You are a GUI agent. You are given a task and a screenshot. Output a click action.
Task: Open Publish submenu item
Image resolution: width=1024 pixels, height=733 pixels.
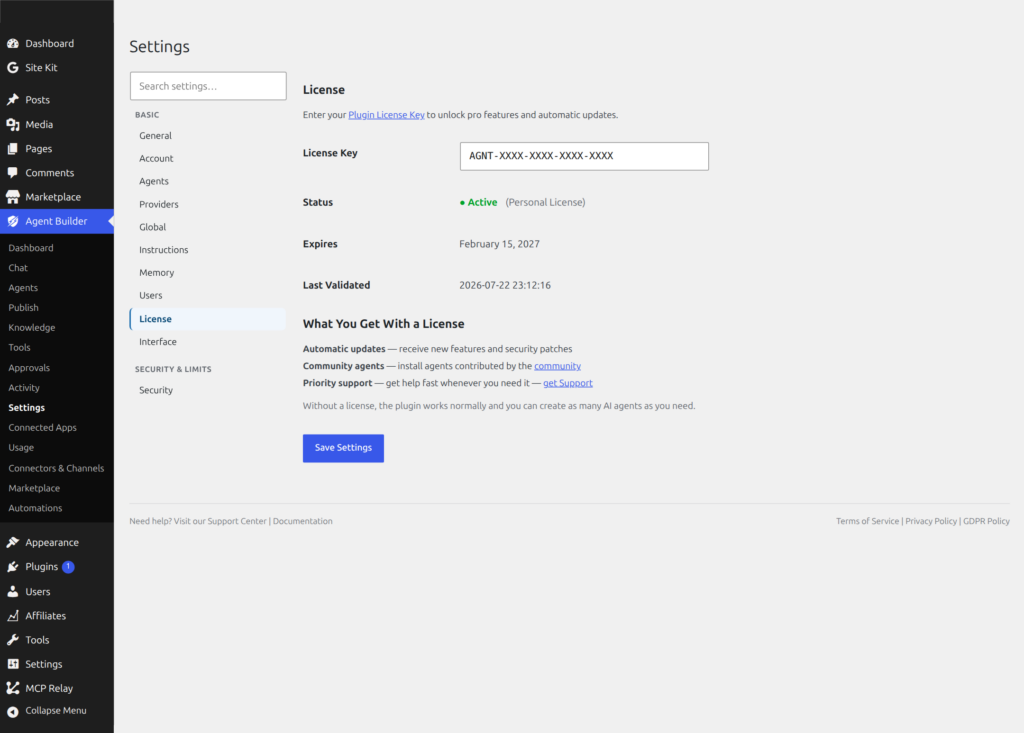[23, 308]
